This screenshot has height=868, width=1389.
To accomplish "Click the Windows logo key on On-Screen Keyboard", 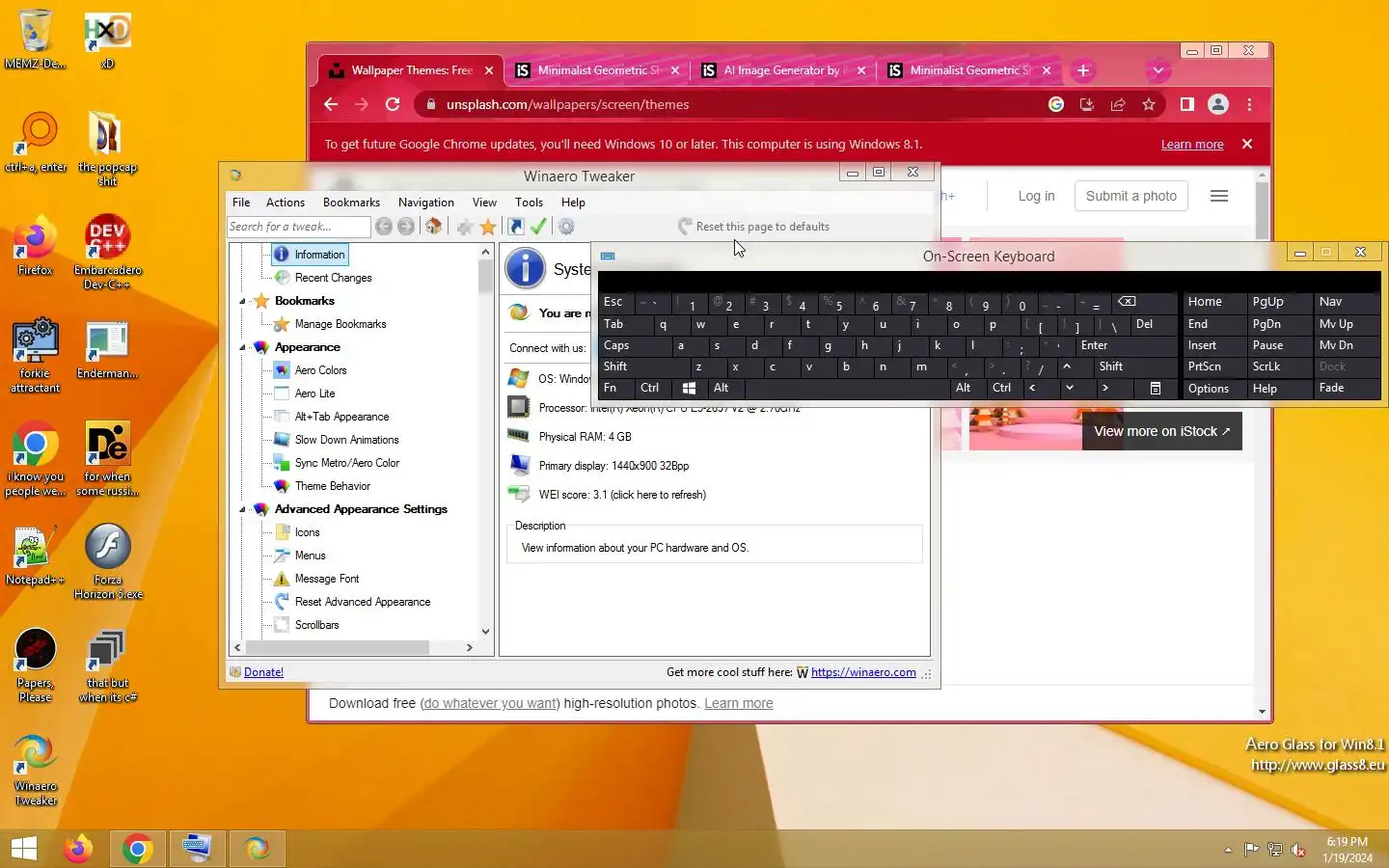I will click(689, 388).
